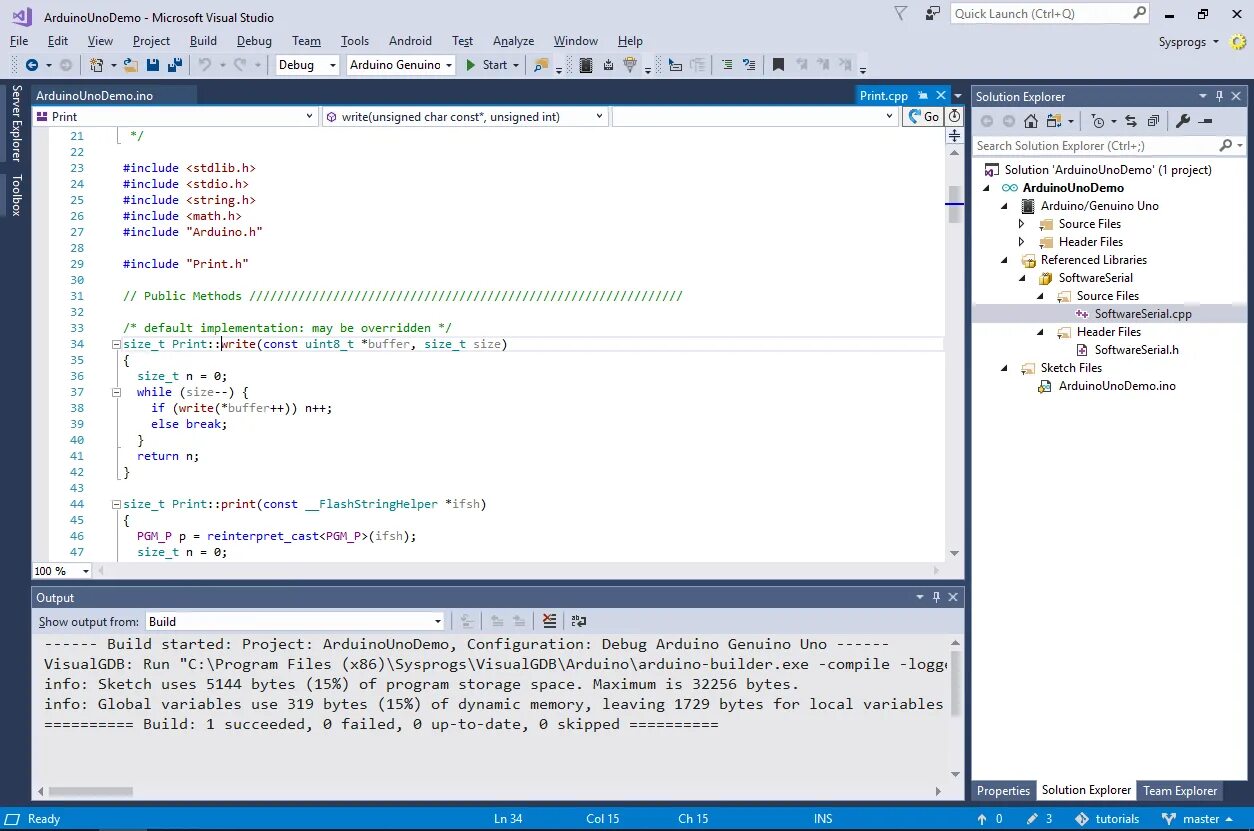Image resolution: width=1254 pixels, height=831 pixels.
Task: Open the Server Explorer side tab
Action: [16, 123]
